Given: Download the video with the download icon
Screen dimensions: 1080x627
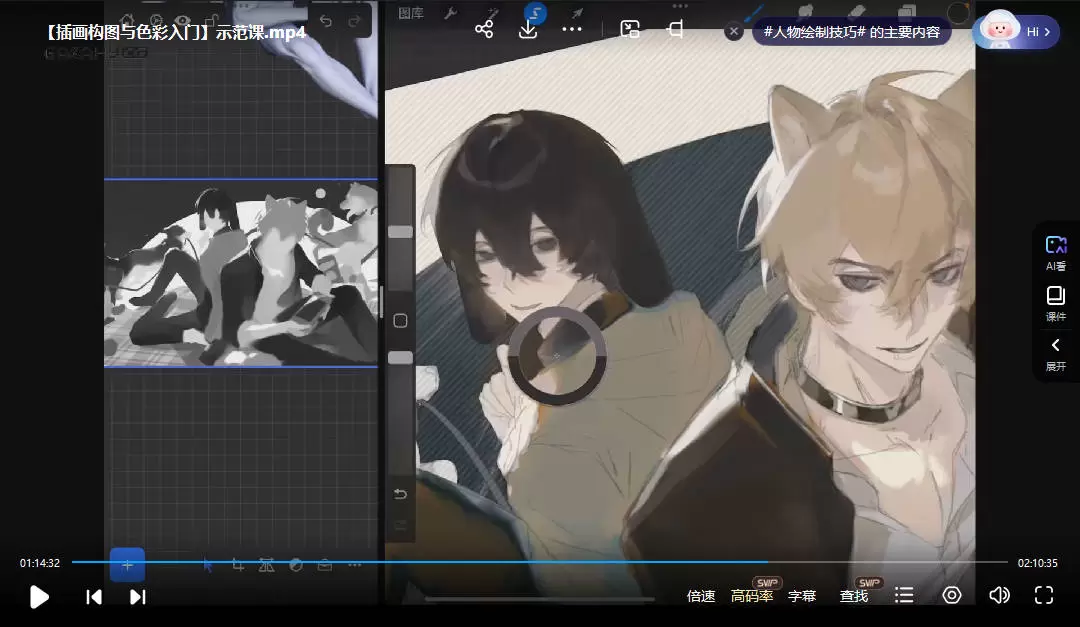Looking at the screenshot, I should click(x=528, y=29).
